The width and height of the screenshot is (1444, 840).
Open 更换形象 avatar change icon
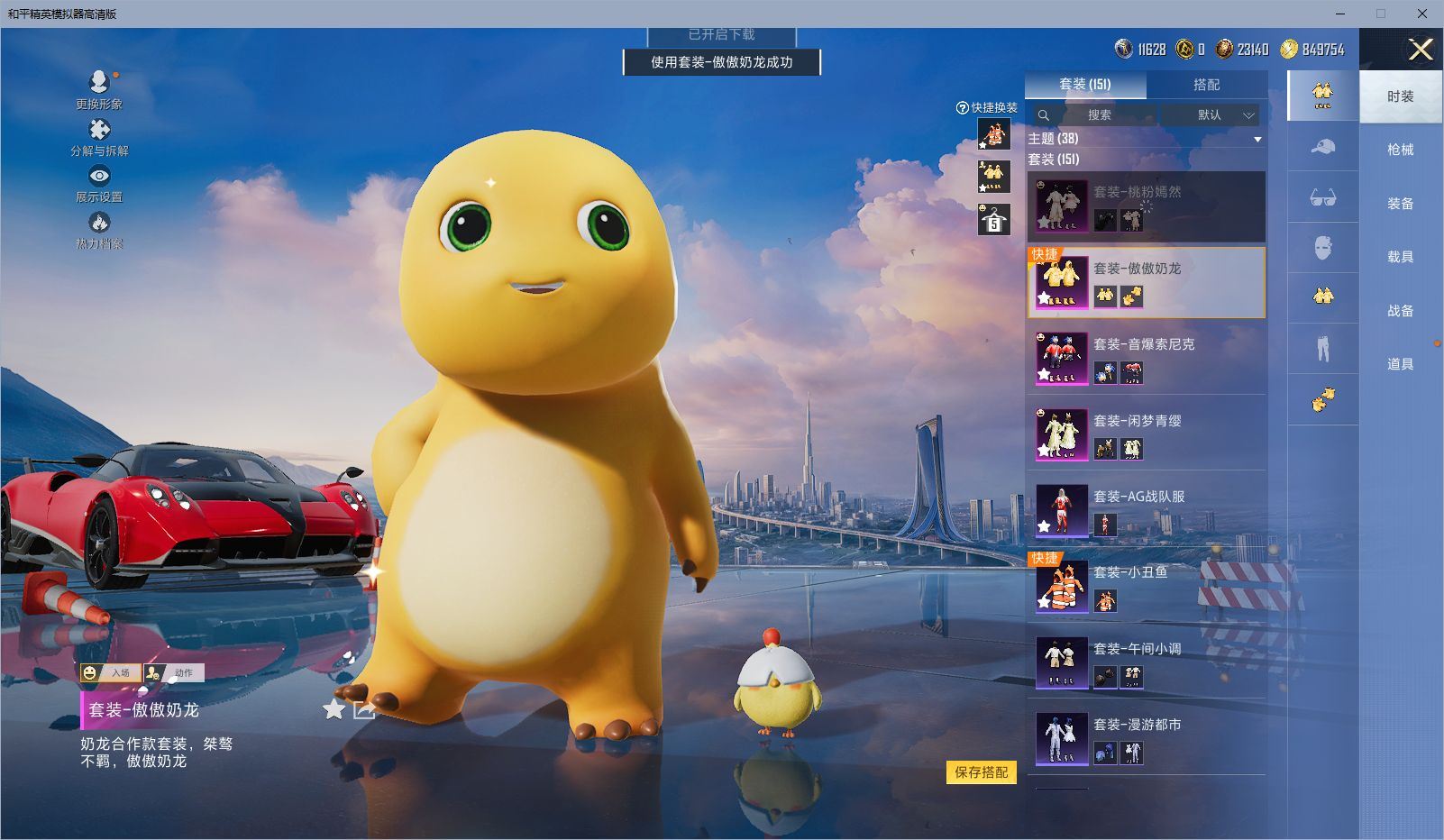point(99,83)
